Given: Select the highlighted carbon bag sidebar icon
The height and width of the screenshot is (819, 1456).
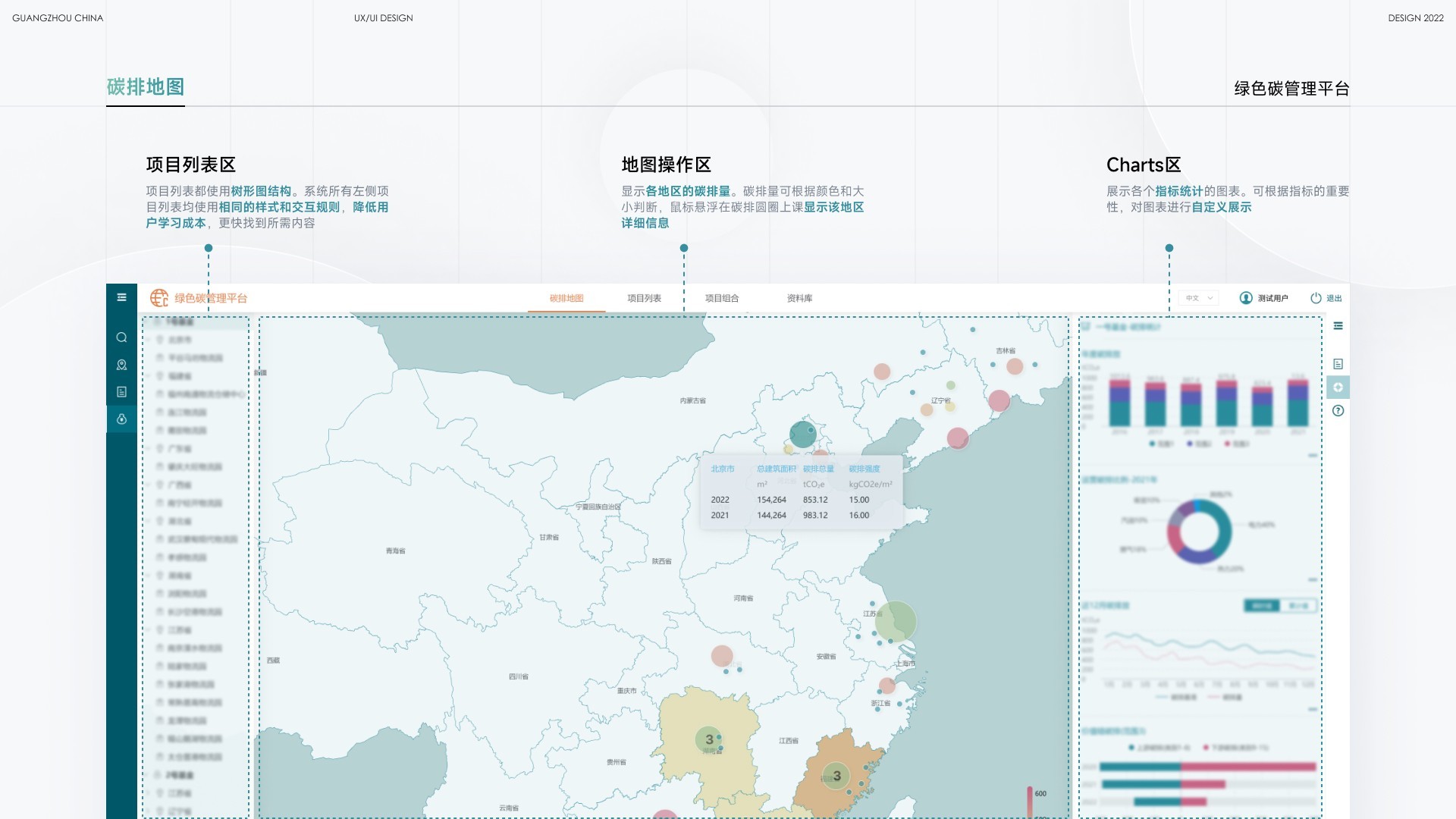Looking at the screenshot, I should (121, 419).
